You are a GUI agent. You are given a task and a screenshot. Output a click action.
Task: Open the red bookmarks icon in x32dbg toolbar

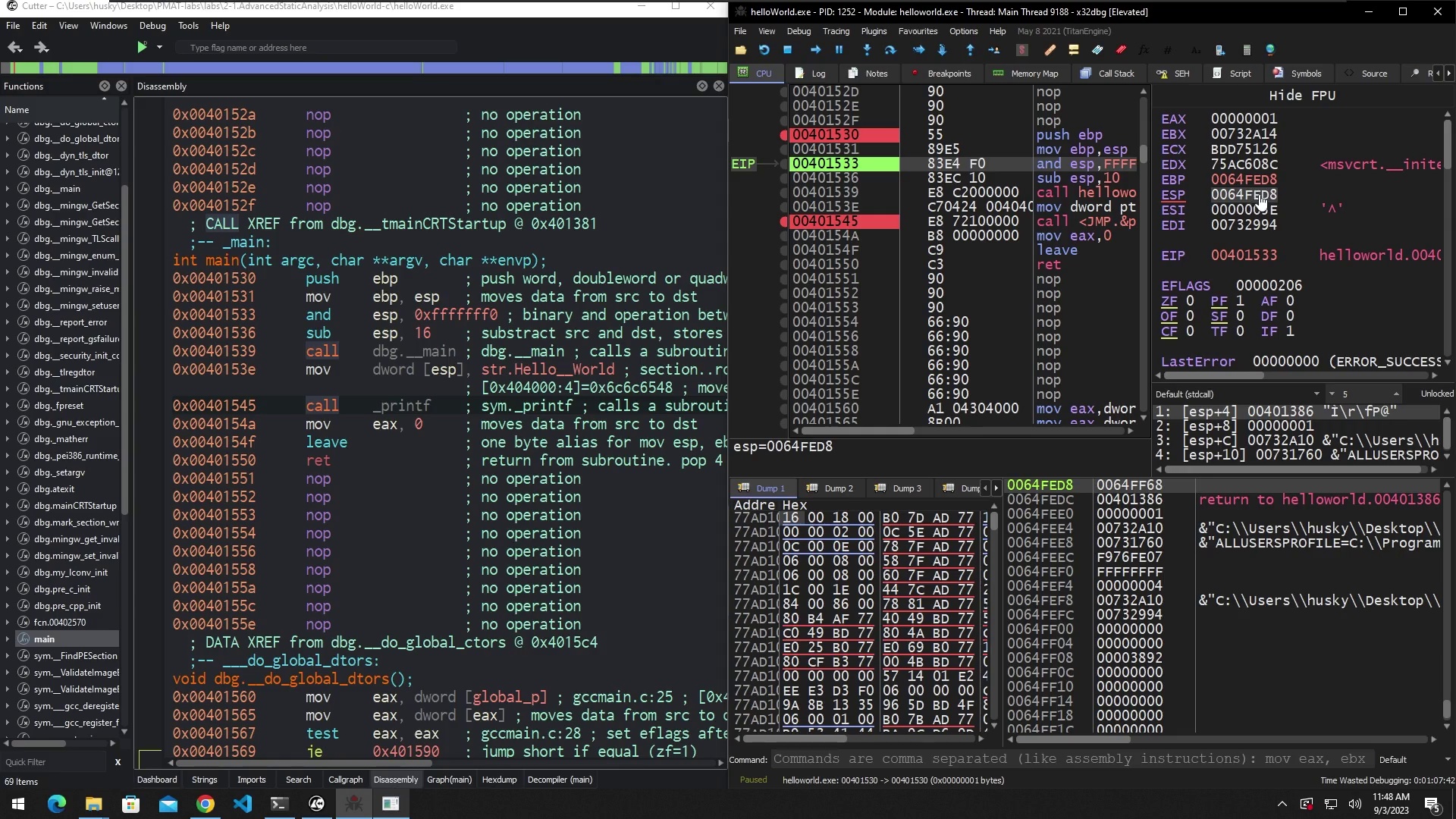pos(1120,50)
